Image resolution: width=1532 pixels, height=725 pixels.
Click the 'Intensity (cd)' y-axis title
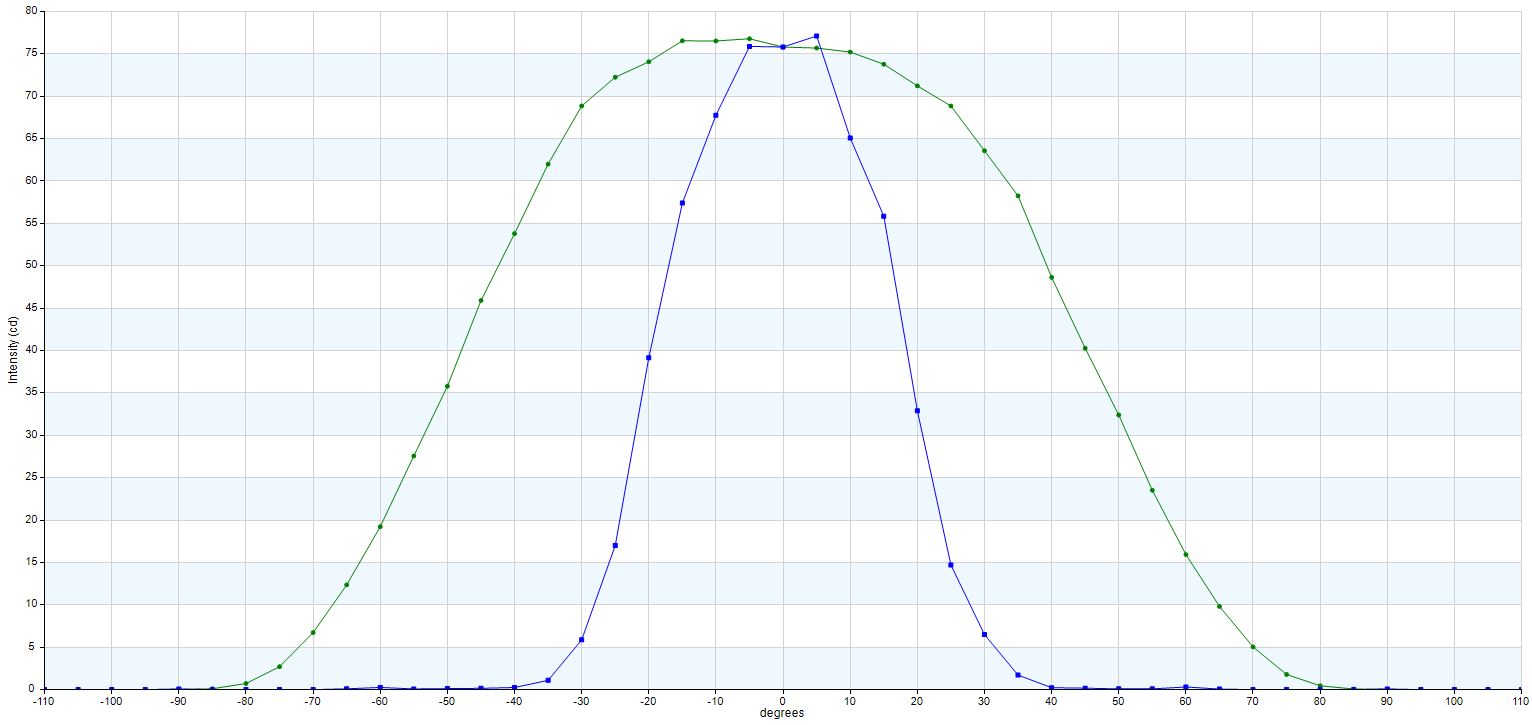click(x=13, y=350)
